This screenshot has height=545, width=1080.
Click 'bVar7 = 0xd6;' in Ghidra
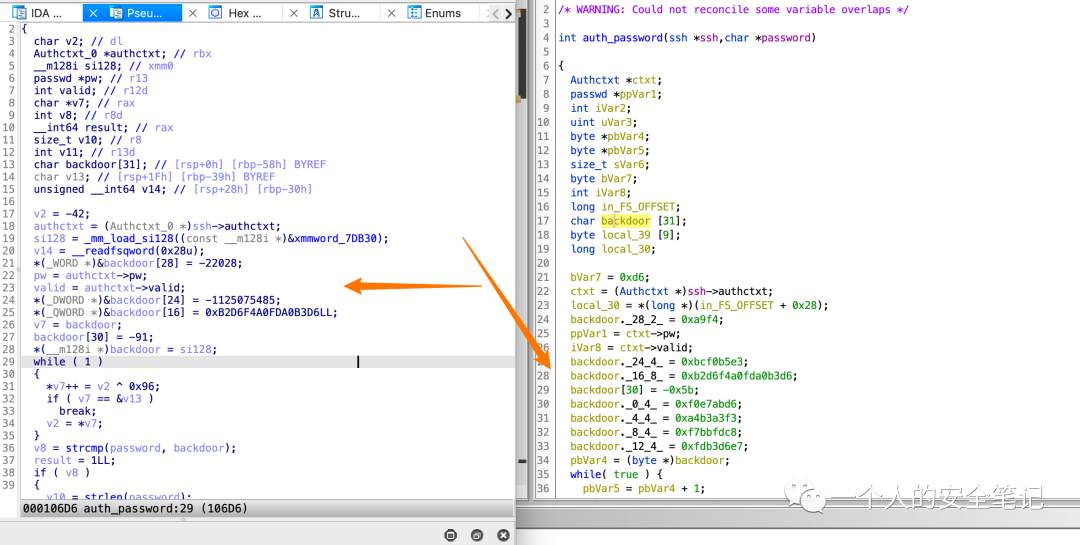[610, 277]
